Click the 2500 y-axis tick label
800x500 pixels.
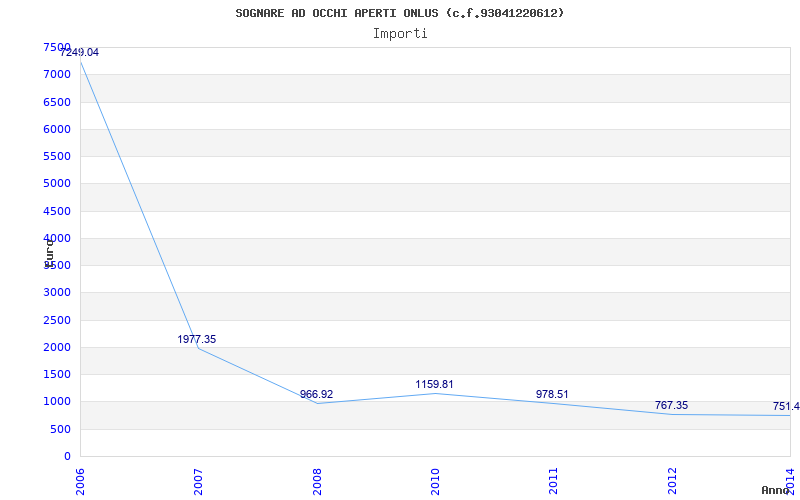[x=57, y=320]
